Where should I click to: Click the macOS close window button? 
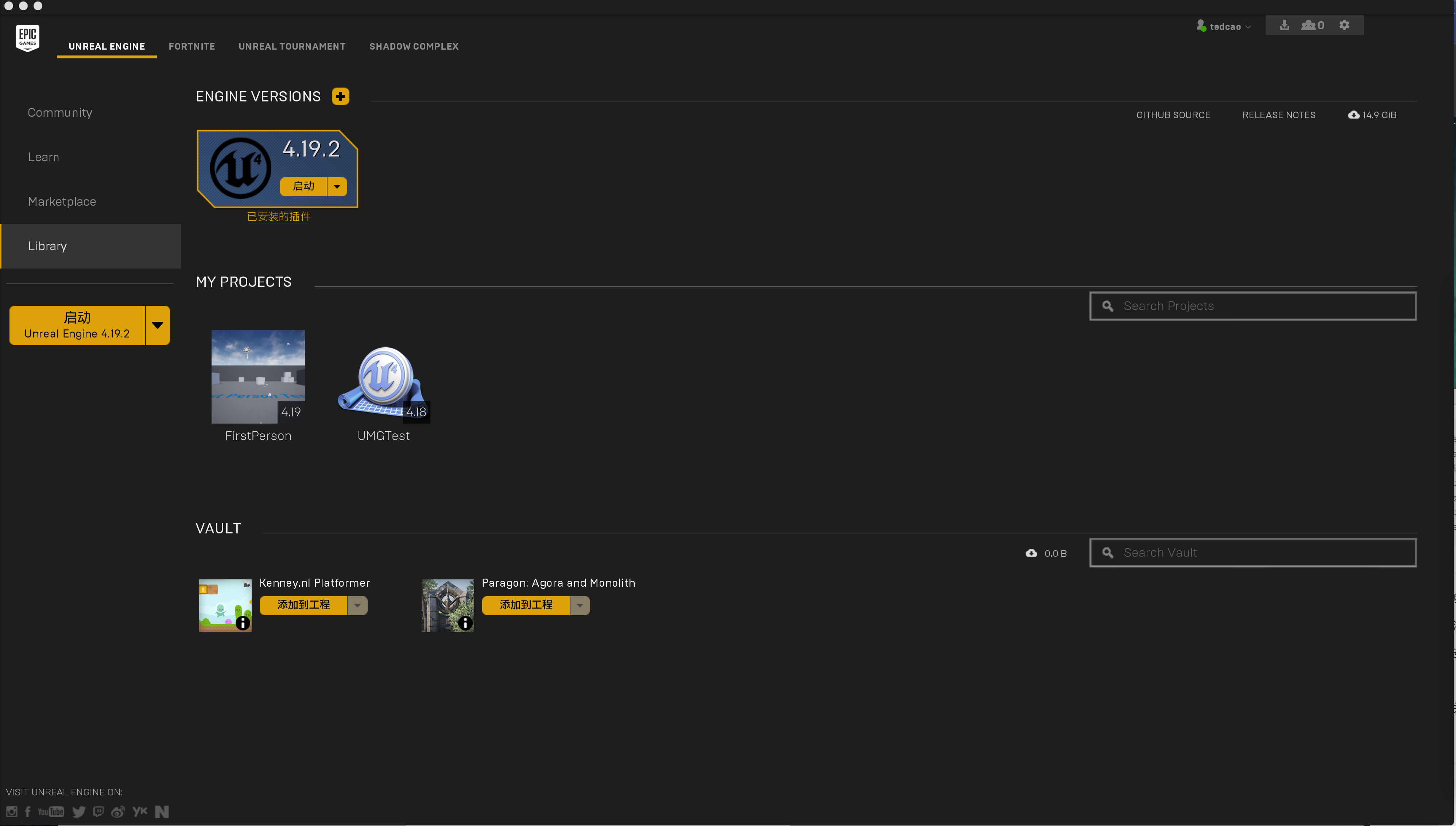click(8, 6)
